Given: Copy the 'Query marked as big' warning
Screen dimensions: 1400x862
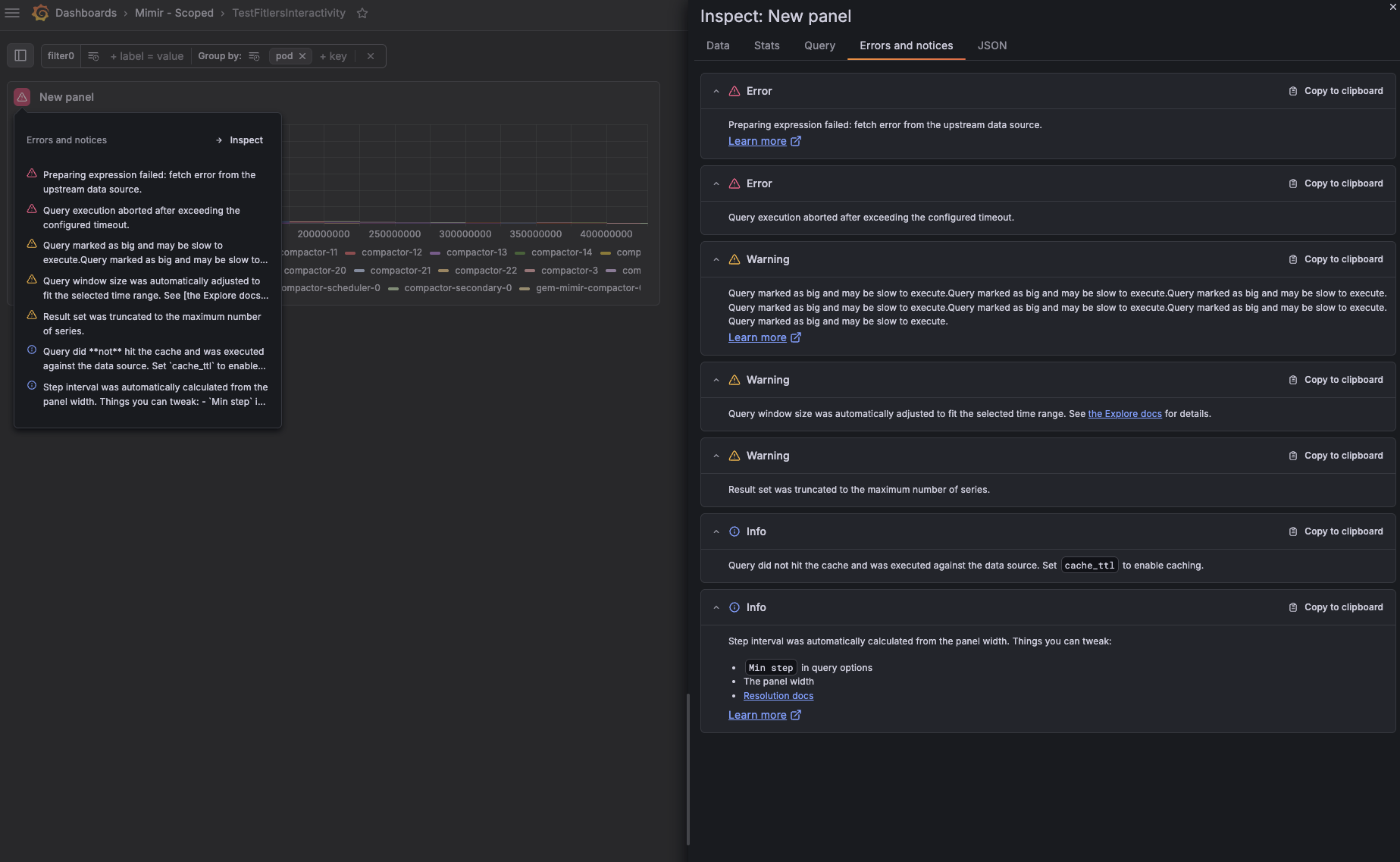Looking at the screenshot, I should tap(1336, 259).
